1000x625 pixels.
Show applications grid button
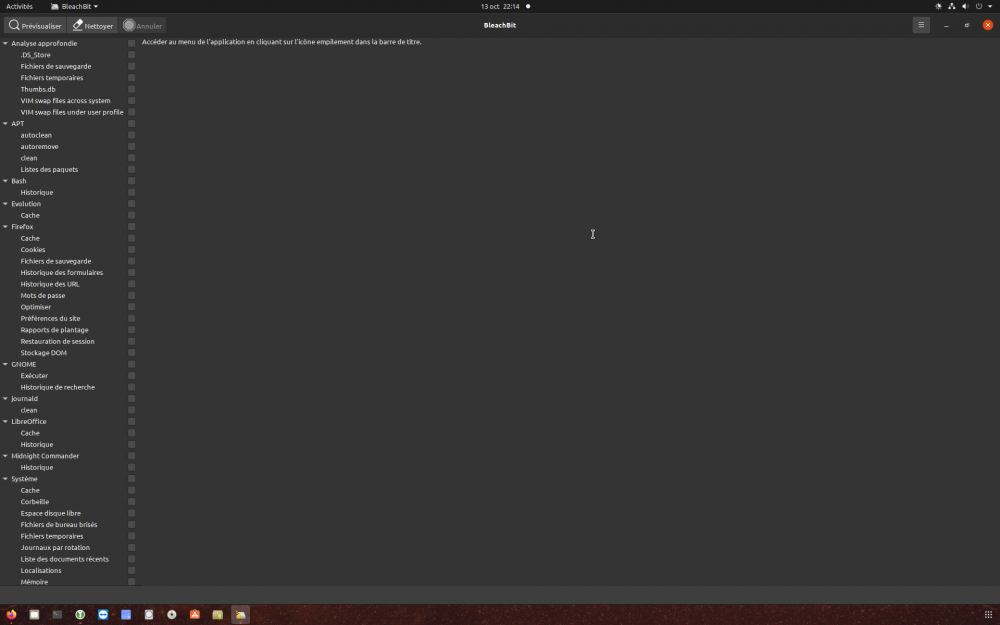[988, 615]
